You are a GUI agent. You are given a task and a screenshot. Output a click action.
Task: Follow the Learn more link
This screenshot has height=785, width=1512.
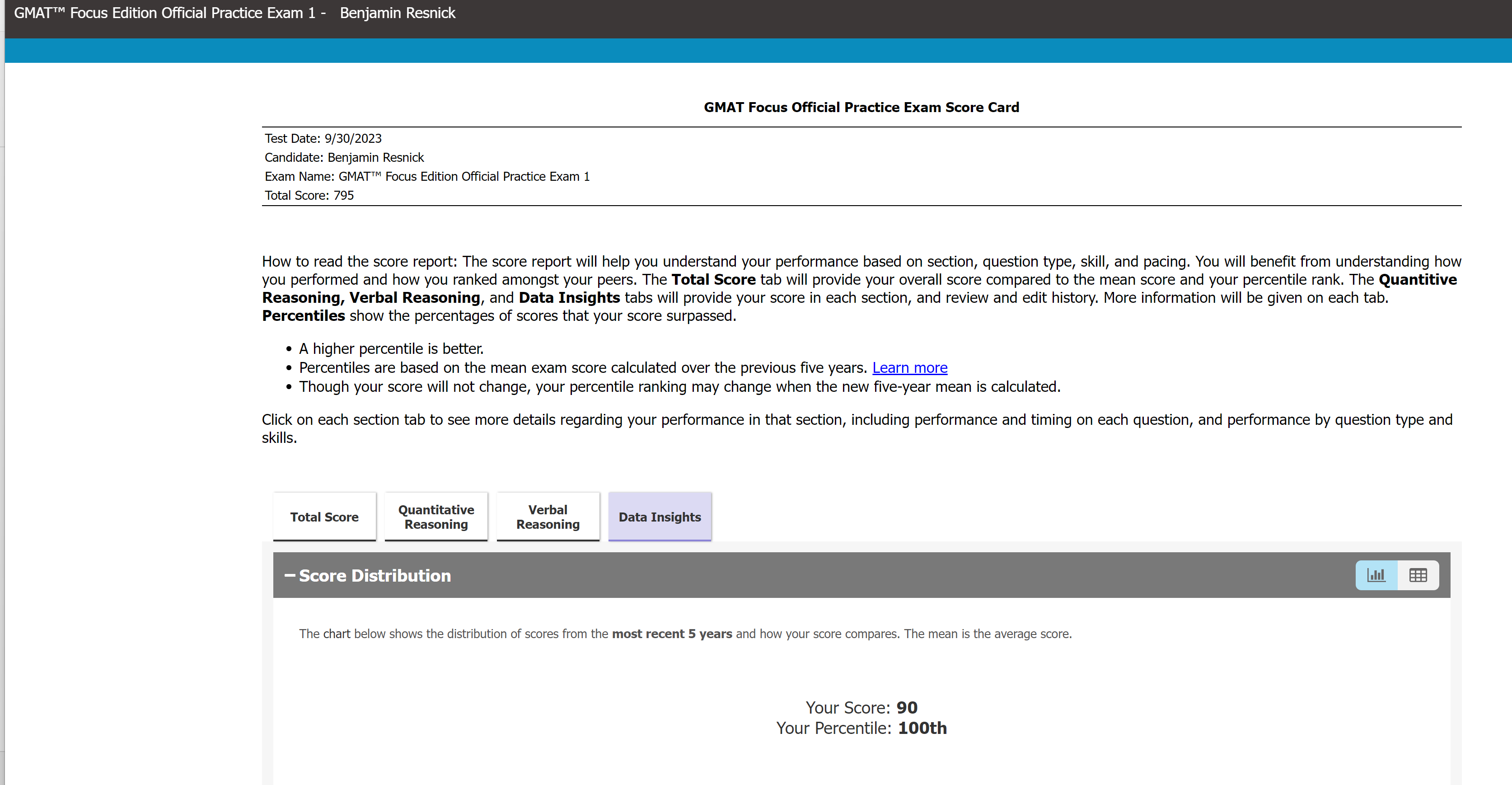(910, 367)
